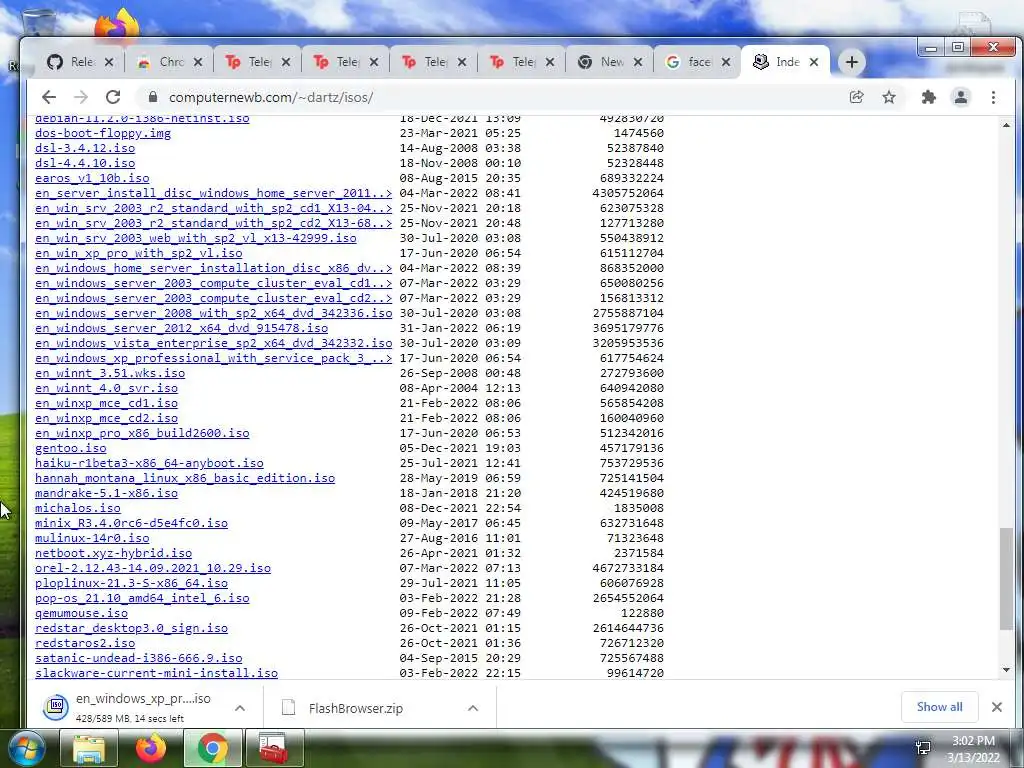Viewport: 1024px width, 768px height.
Task: Click netboot.xyz-hybrid.iso link
Action: 114,553
